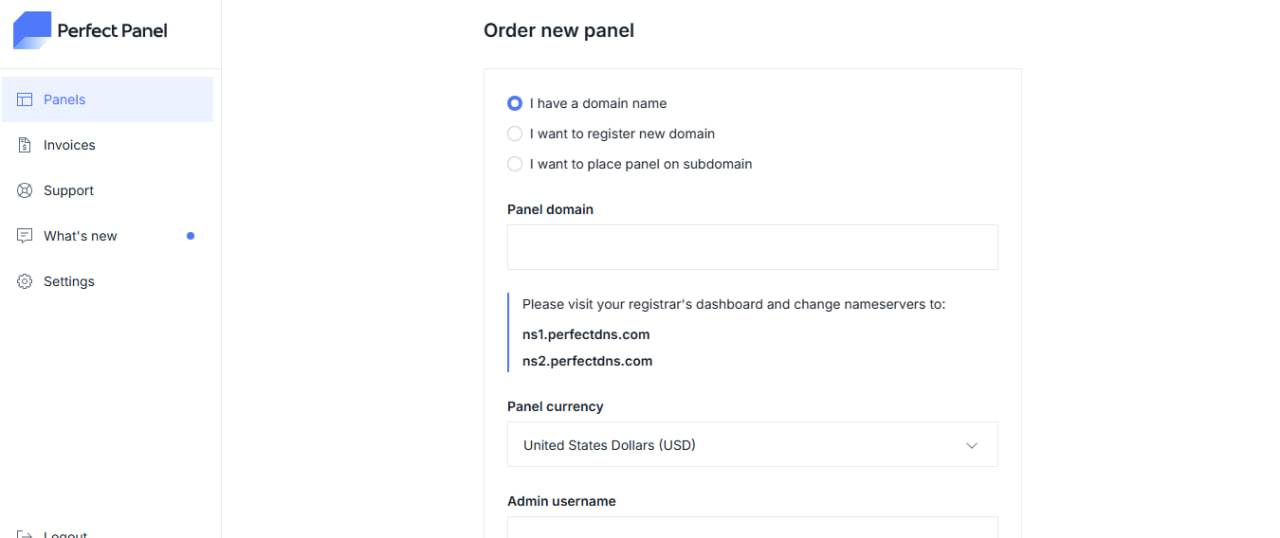
Task: Click the Admin username text field
Action: 752,527
